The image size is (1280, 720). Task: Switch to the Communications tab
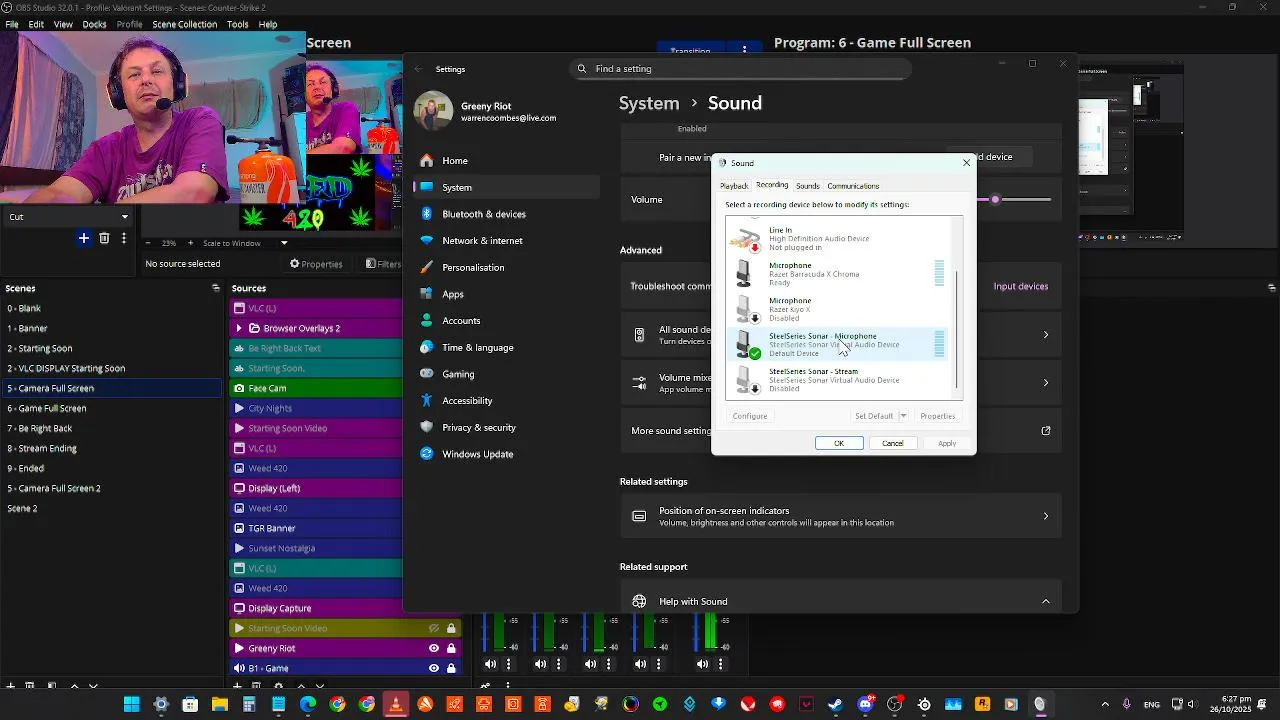coord(853,186)
